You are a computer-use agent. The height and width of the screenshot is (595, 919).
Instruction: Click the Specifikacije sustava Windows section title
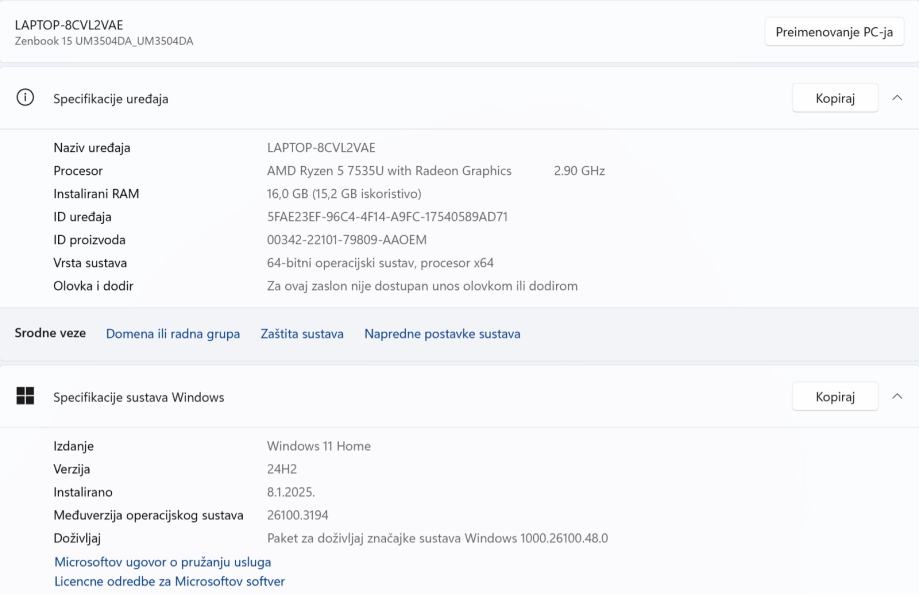pos(139,397)
